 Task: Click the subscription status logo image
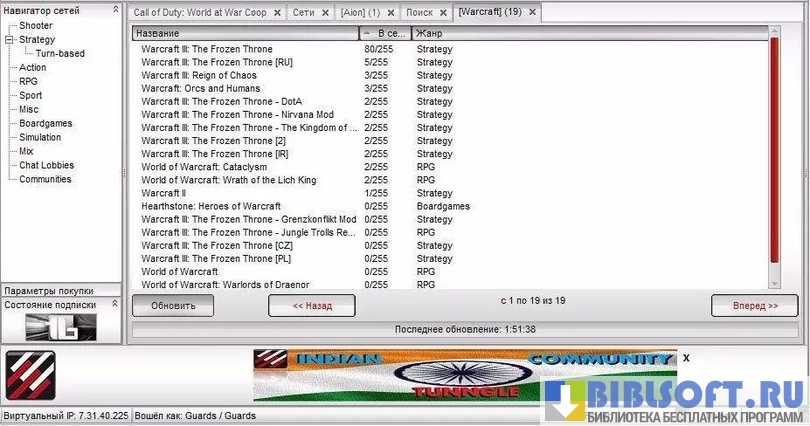[60, 327]
